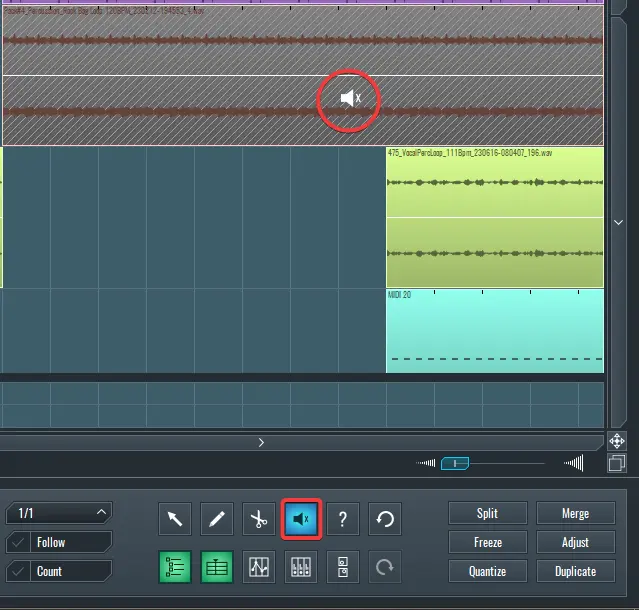Select the arrow selection tool

click(175, 519)
